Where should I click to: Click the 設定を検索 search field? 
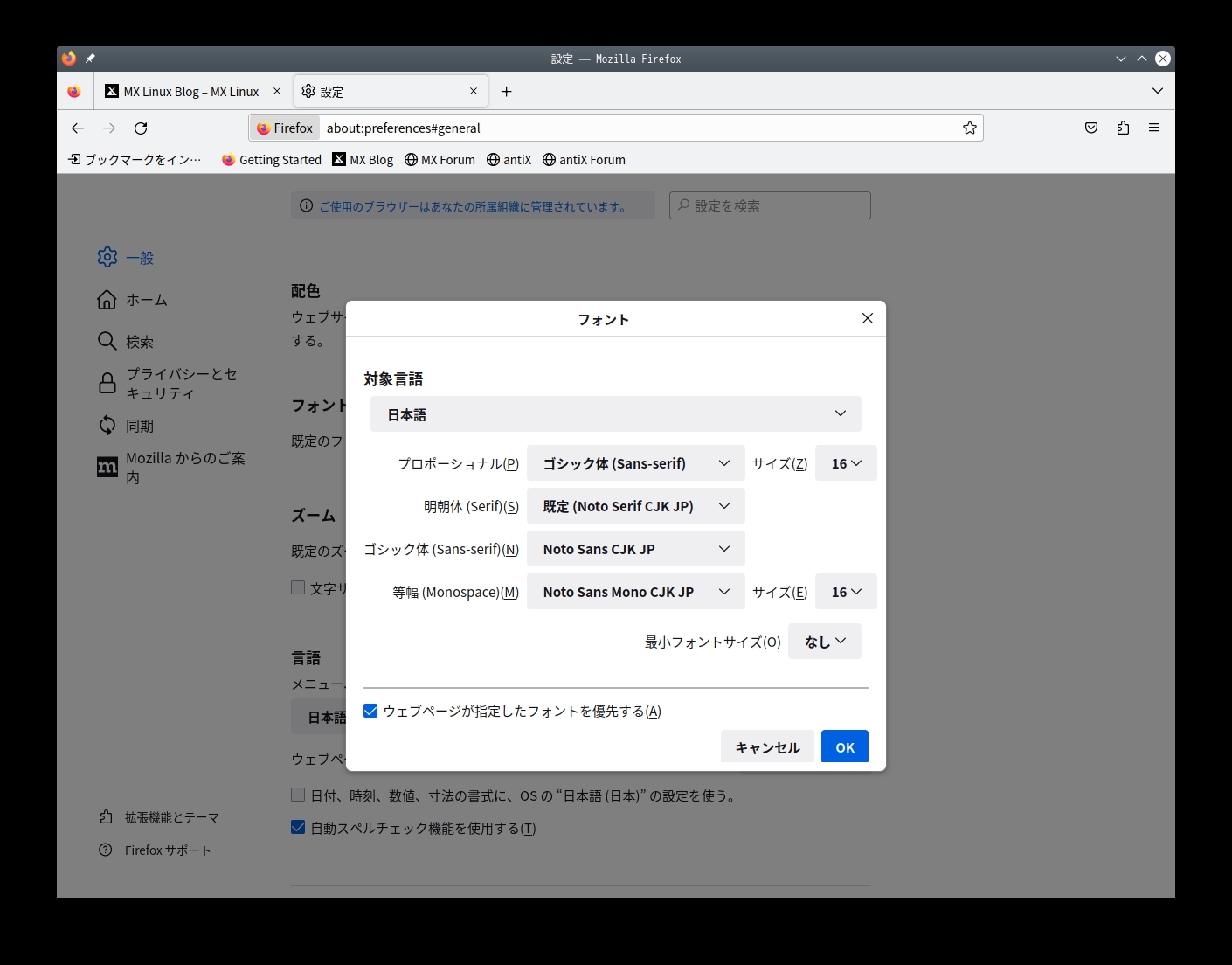coord(769,205)
